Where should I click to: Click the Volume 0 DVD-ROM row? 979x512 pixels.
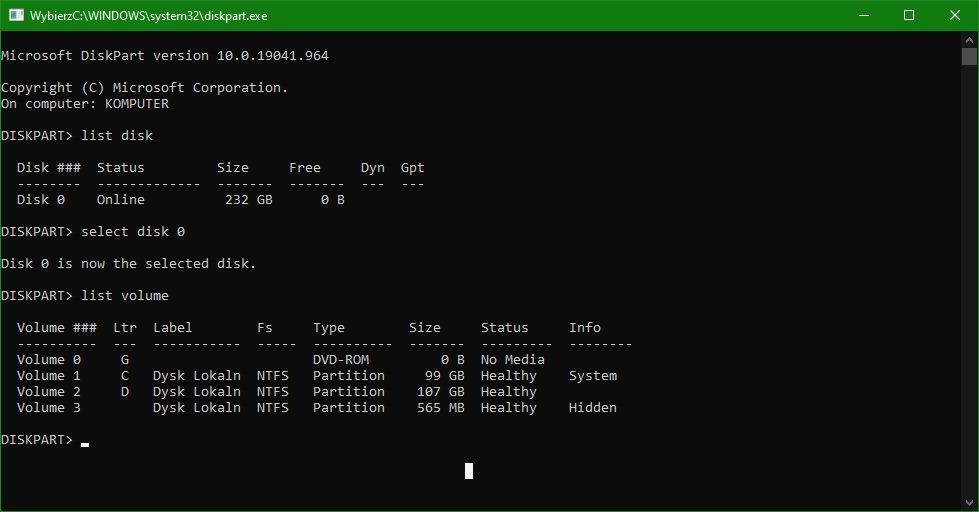coord(281,360)
